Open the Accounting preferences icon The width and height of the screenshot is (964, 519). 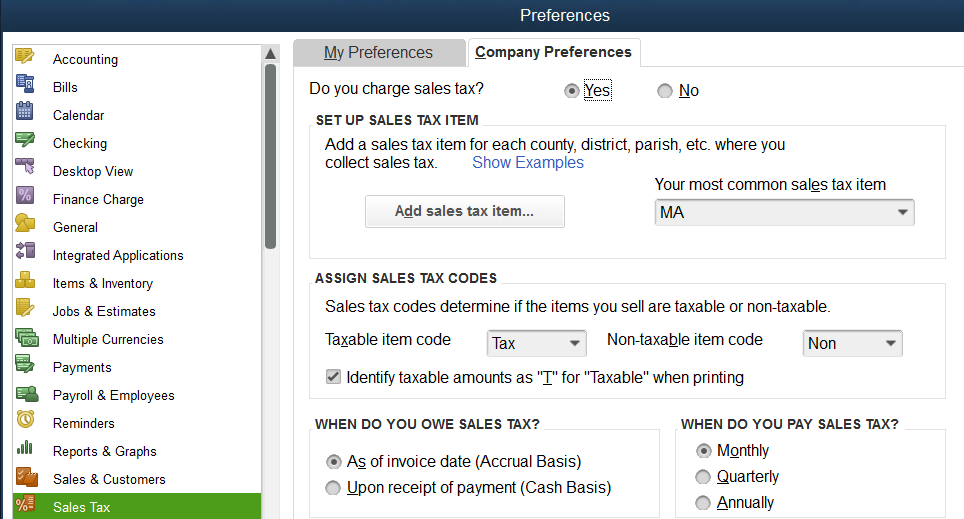click(x=25, y=57)
